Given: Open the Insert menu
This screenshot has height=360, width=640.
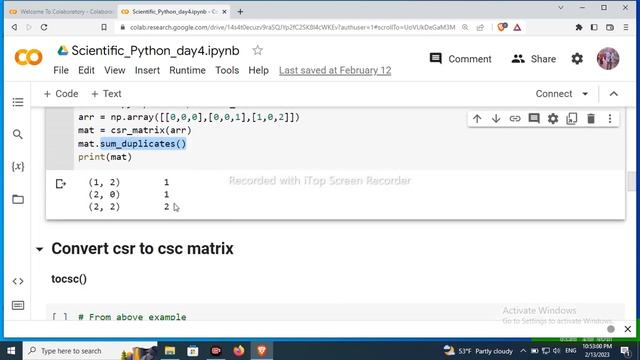Looking at the screenshot, I should (147, 70).
